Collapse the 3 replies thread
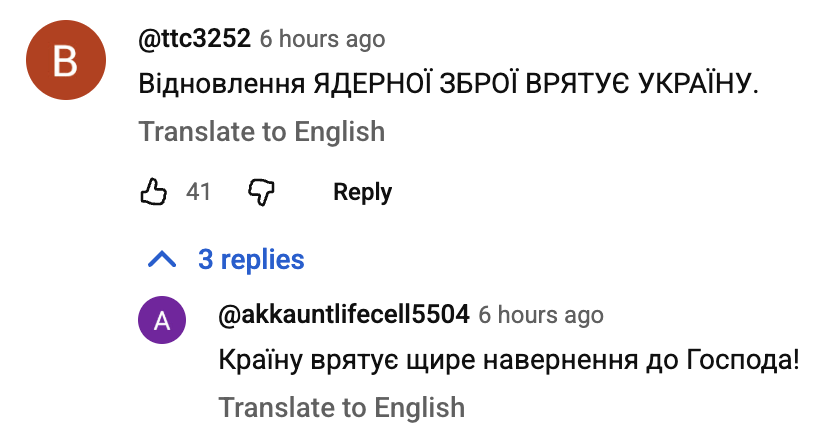Image resolution: width=824 pixels, height=442 pixels. pos(250,260)
